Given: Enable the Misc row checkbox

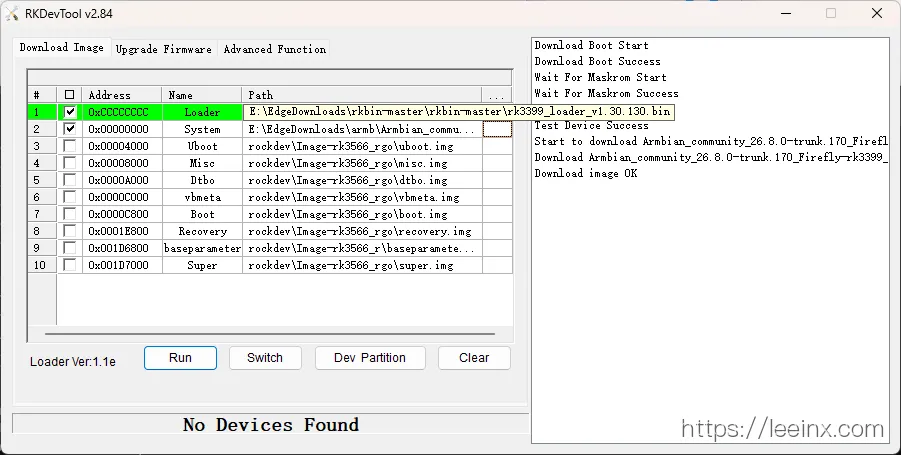Looking at the screenshot, I should 70,163.
